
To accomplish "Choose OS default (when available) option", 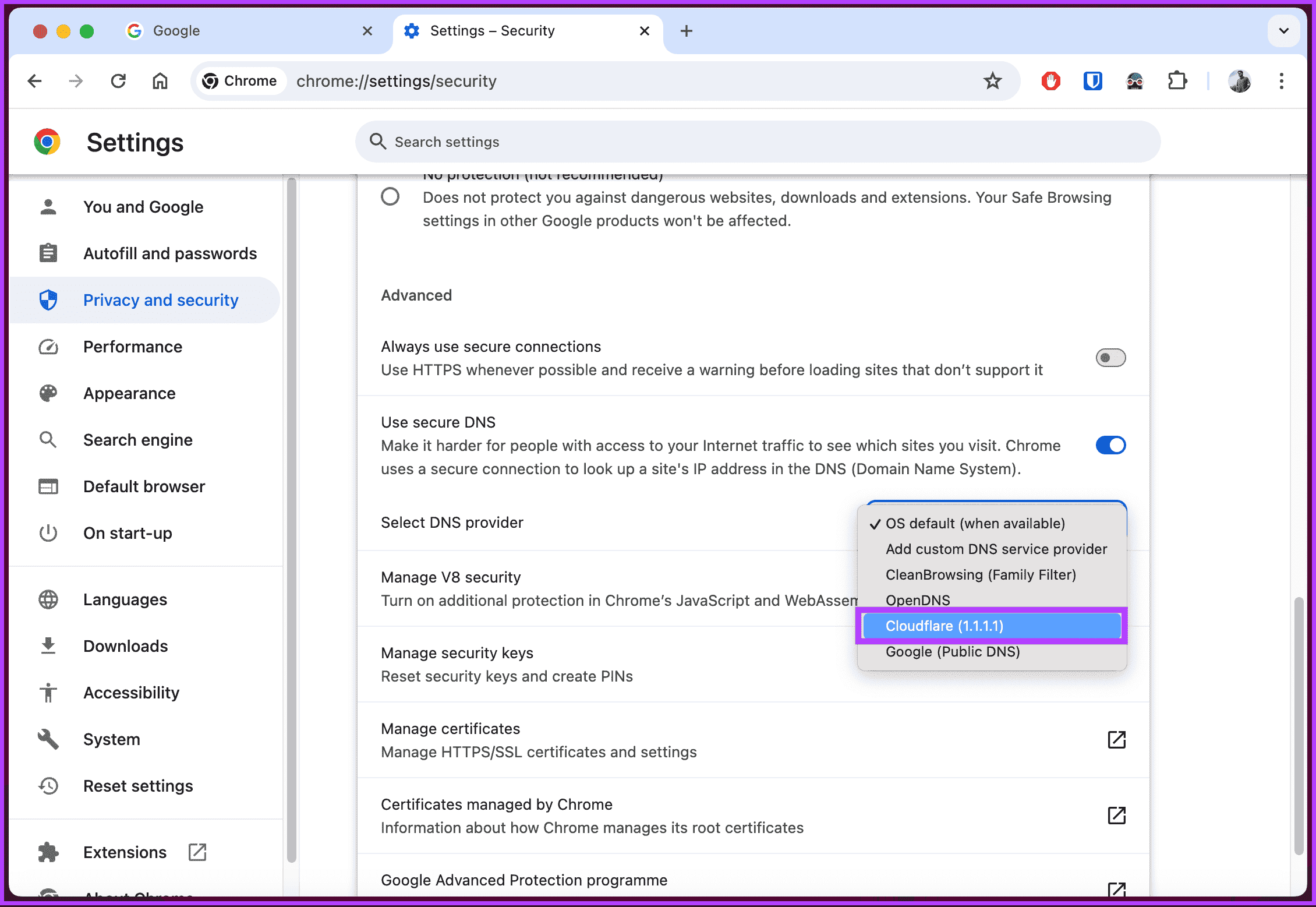I will point(992,523).
